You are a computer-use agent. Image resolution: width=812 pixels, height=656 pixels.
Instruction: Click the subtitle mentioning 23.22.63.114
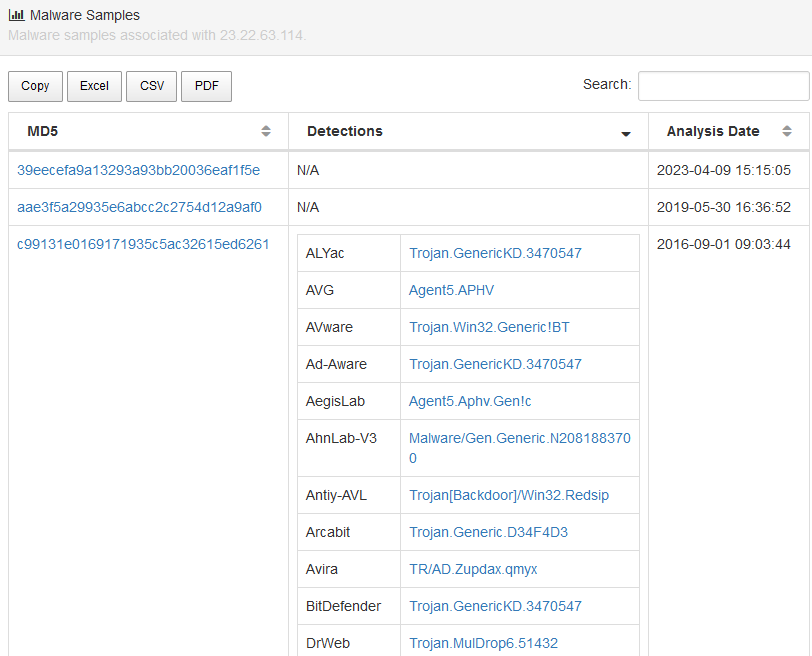pos(157,35)
